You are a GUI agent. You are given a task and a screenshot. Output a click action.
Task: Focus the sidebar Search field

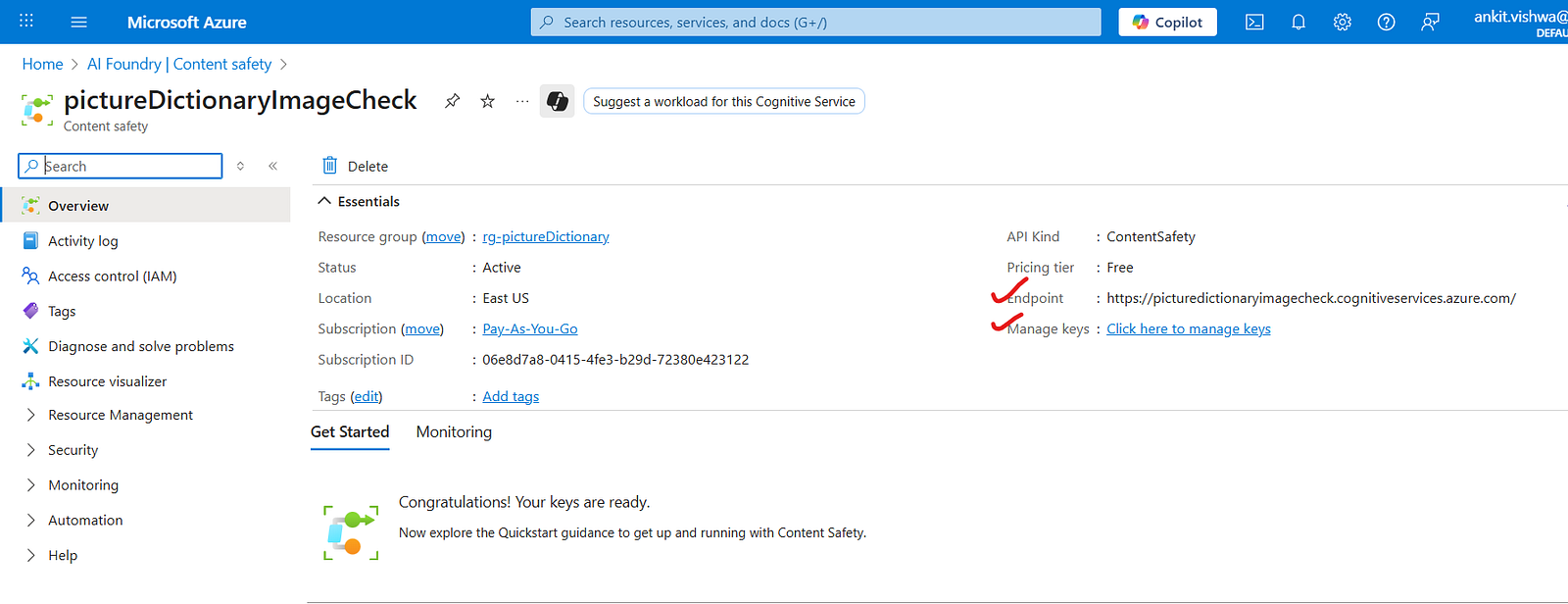coord(121,166)
